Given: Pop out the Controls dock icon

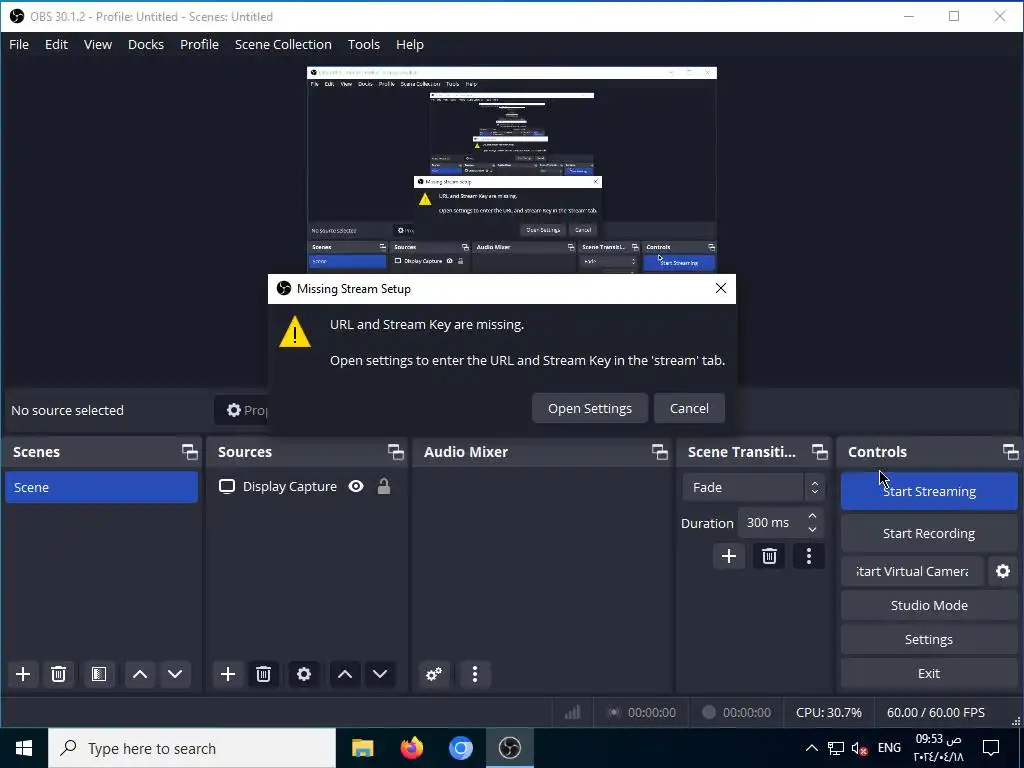Looking at the screenshot, I should tap(1010, 452).
